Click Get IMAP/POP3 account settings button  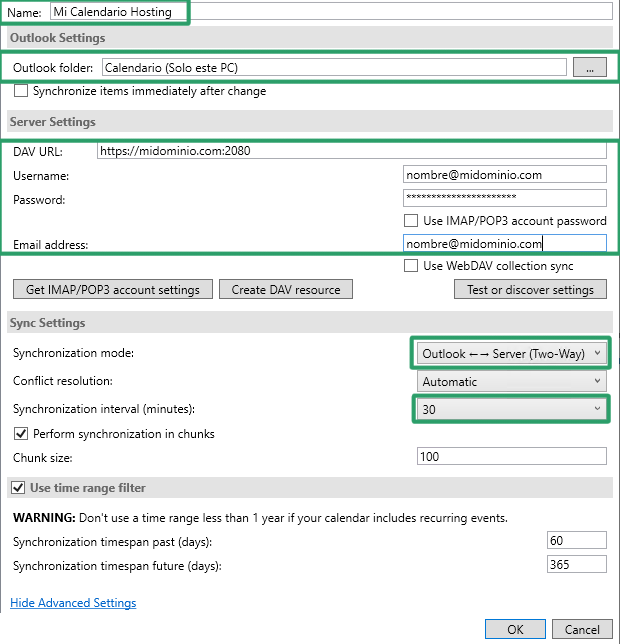coord(112,290)
